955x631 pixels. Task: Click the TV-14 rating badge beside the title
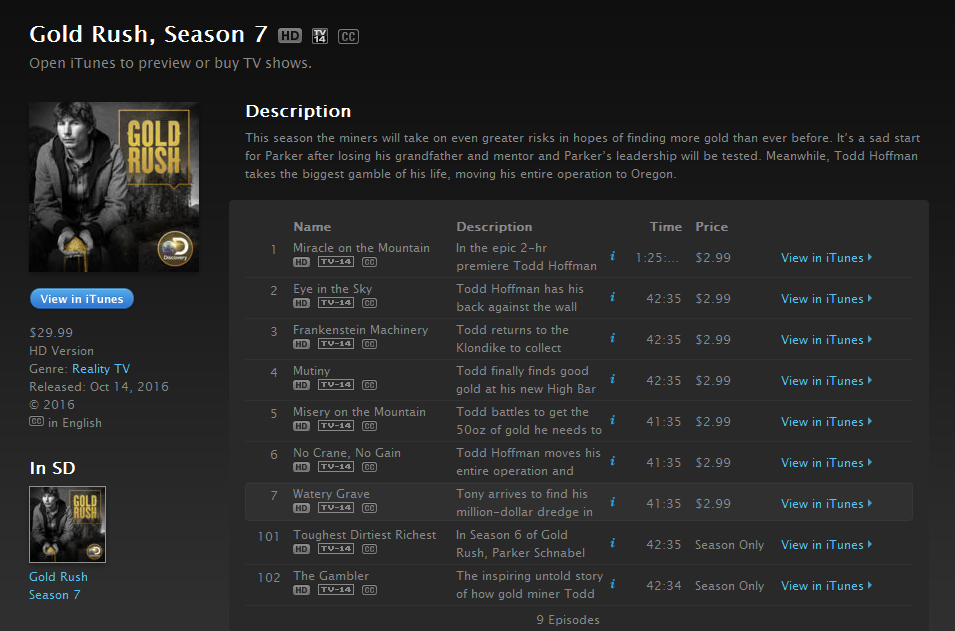point(320,36)
